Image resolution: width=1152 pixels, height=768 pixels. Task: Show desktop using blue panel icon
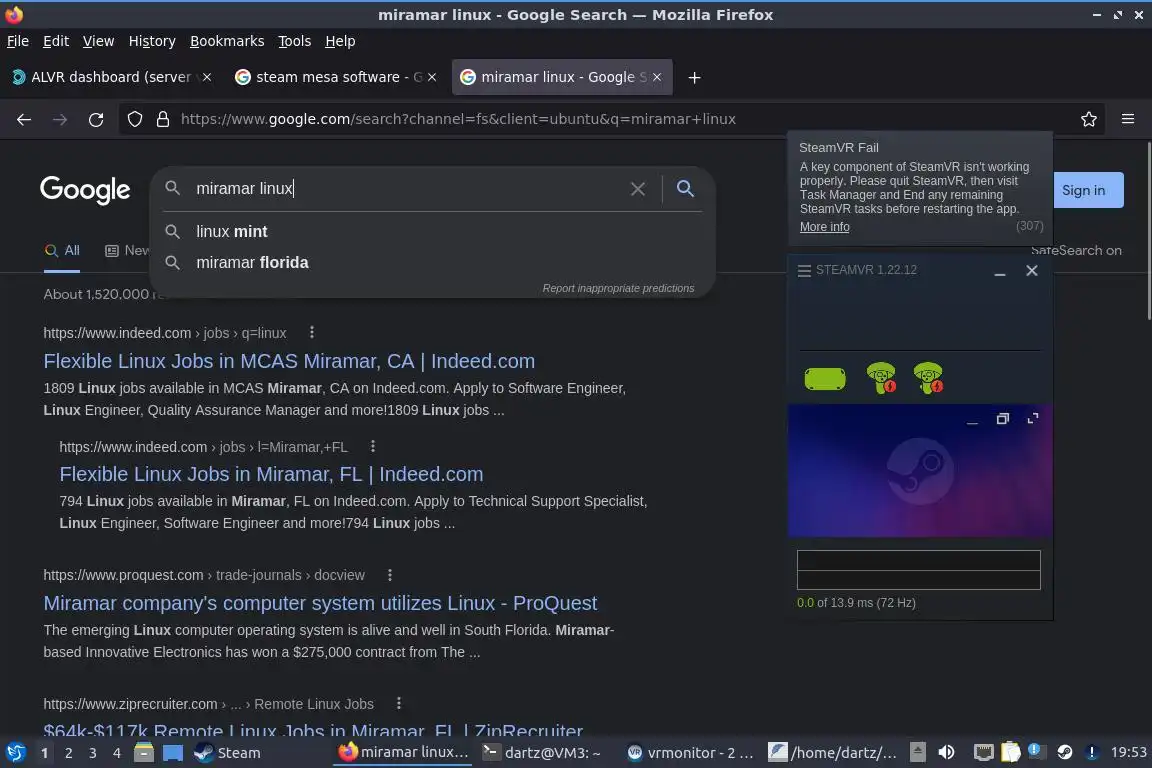[x=173, y=753]
